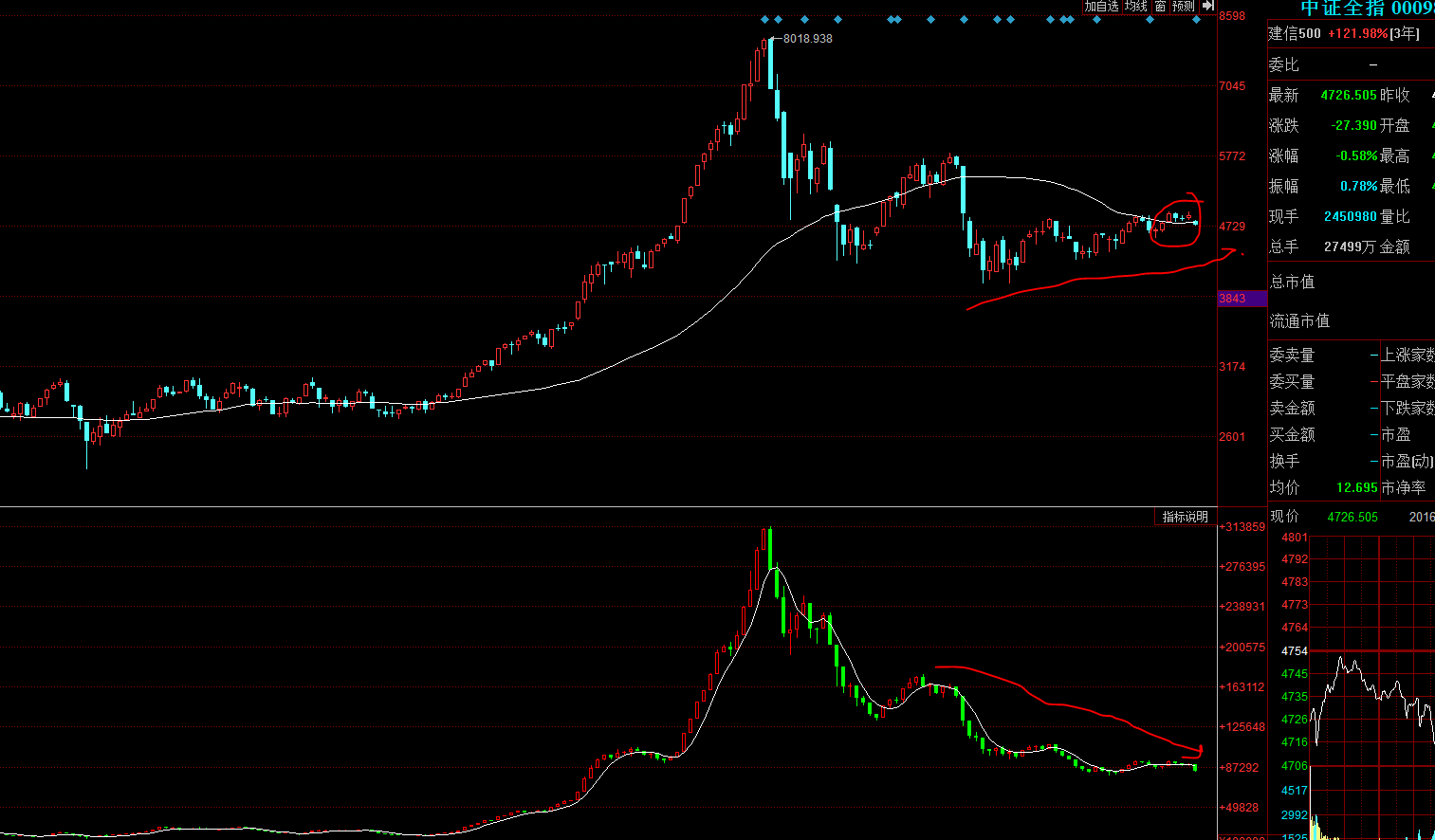The image size is (1435, 840).
Task: Click the 流通市值 label
Action: 1299,321
